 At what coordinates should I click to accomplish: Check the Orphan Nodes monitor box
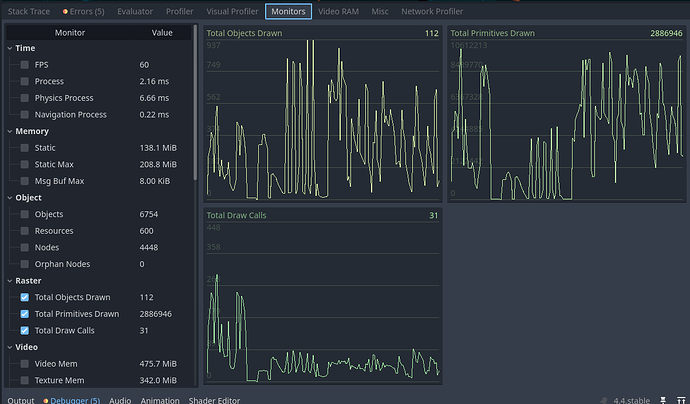[x=25, y=264]
